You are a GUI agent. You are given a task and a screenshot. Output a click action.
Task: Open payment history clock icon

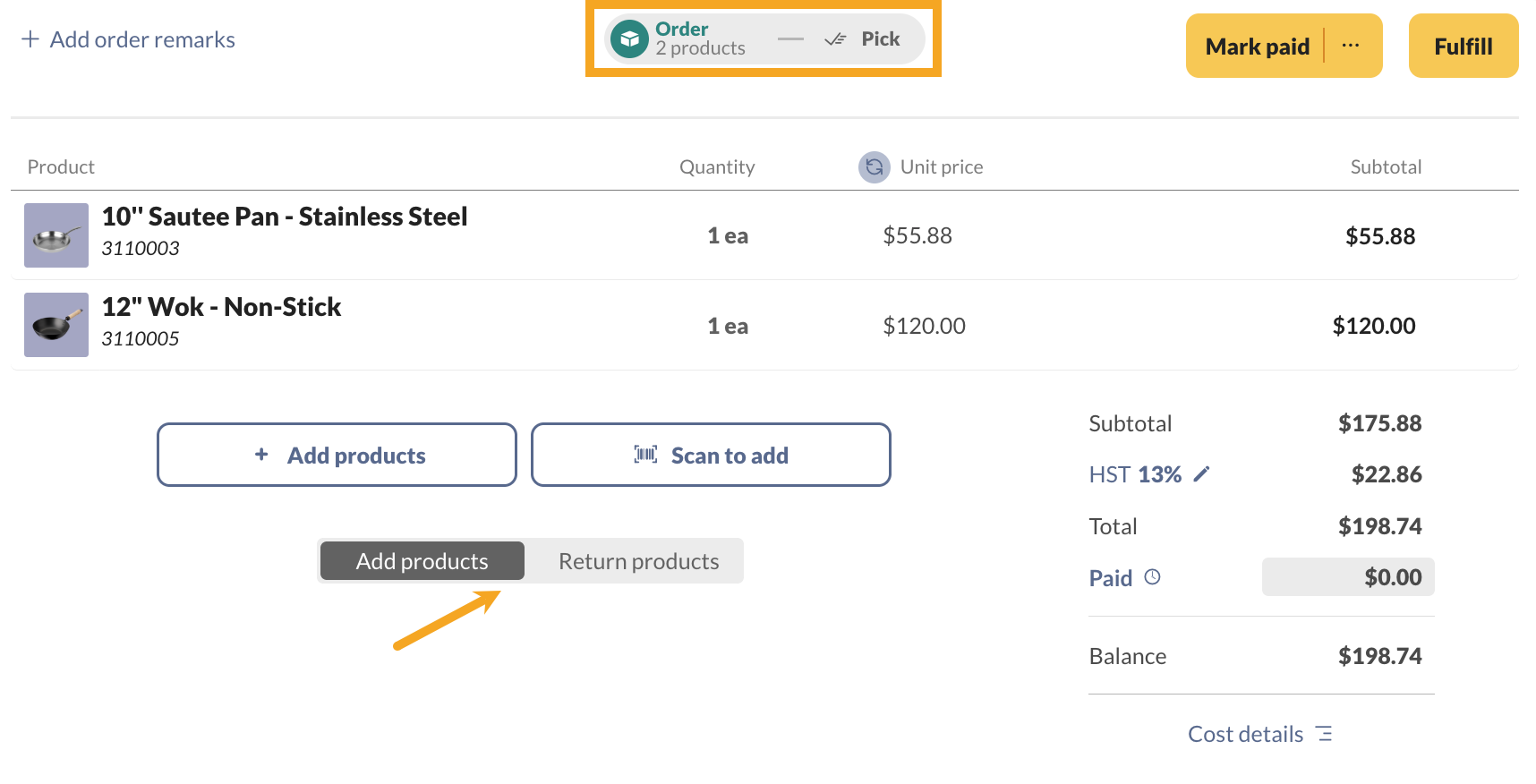tap(1153, 577)
